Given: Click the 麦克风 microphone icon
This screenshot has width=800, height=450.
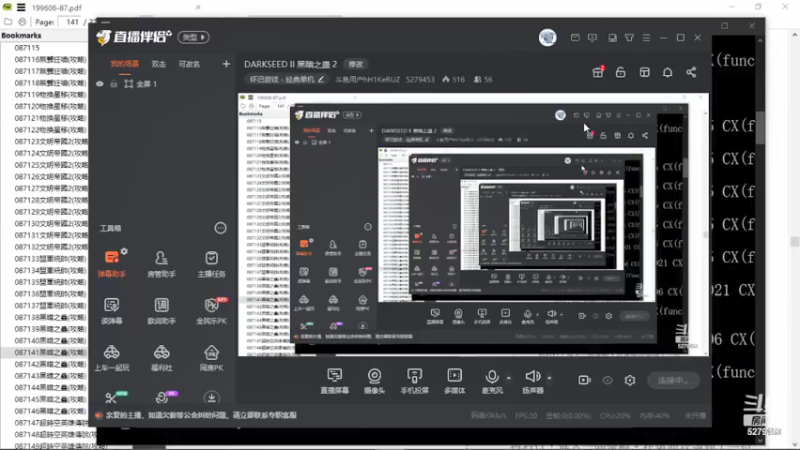Looking at the screenshot, I should pos(492,381).
